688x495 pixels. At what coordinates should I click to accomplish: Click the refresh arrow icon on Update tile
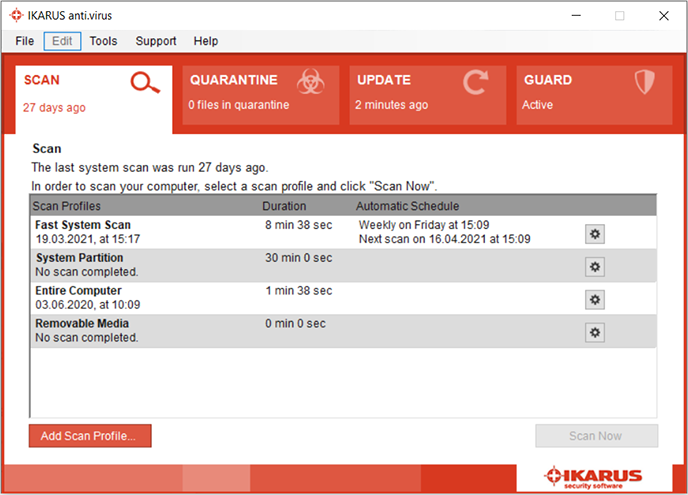pyautogui.click(x=476, y=83)
